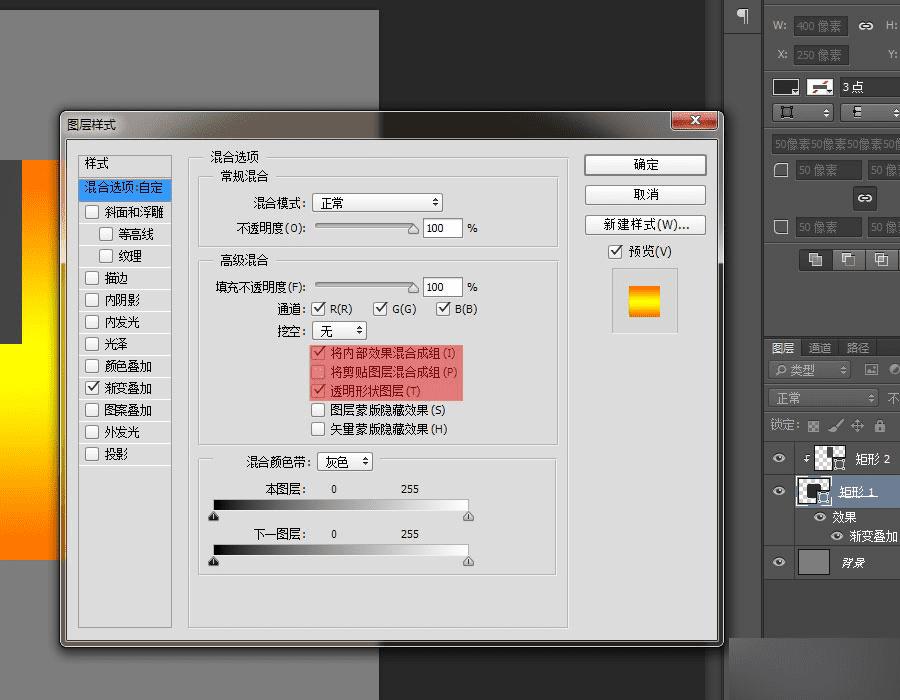Click the lock image pixels brush icon

click(x=834, y=425)
